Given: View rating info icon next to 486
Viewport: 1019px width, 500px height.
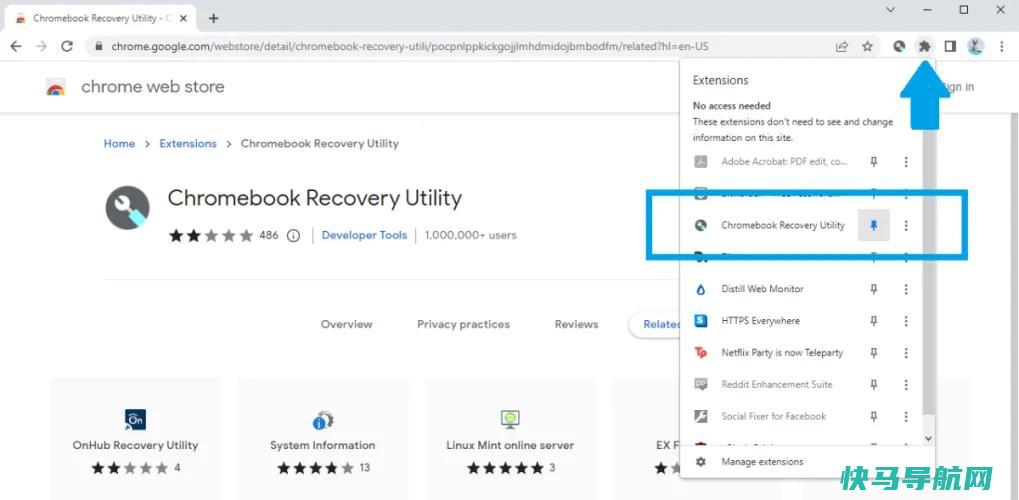Looking at the screenshot, I should 293,235.
